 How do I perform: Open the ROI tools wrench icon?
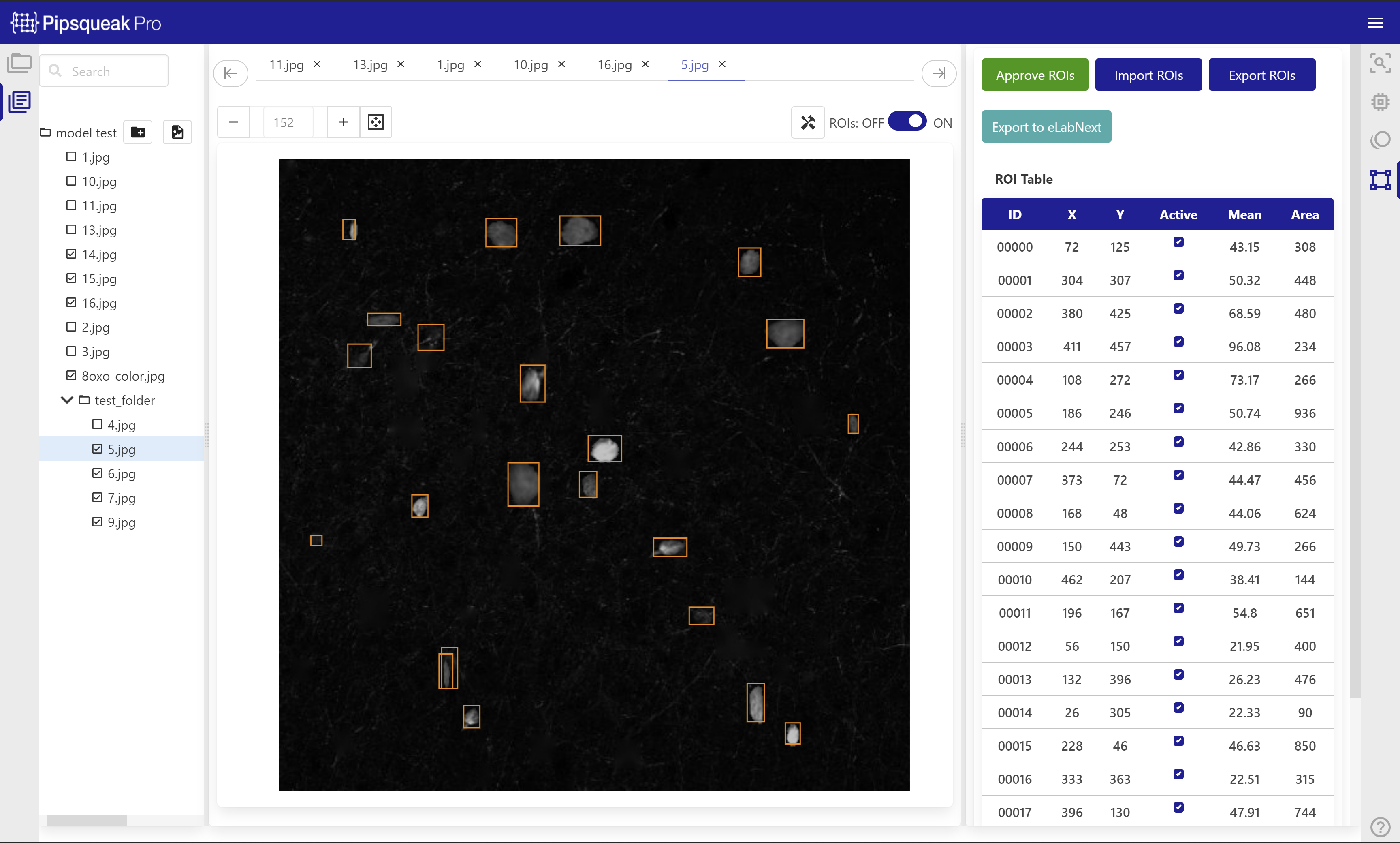coord(807,123)
